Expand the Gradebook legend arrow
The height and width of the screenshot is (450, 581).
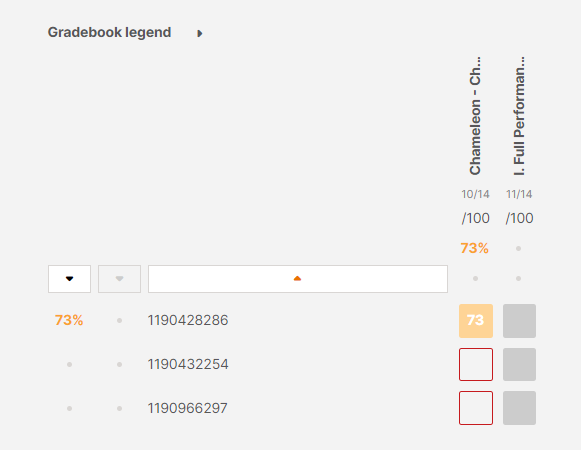tap(200, 33)
